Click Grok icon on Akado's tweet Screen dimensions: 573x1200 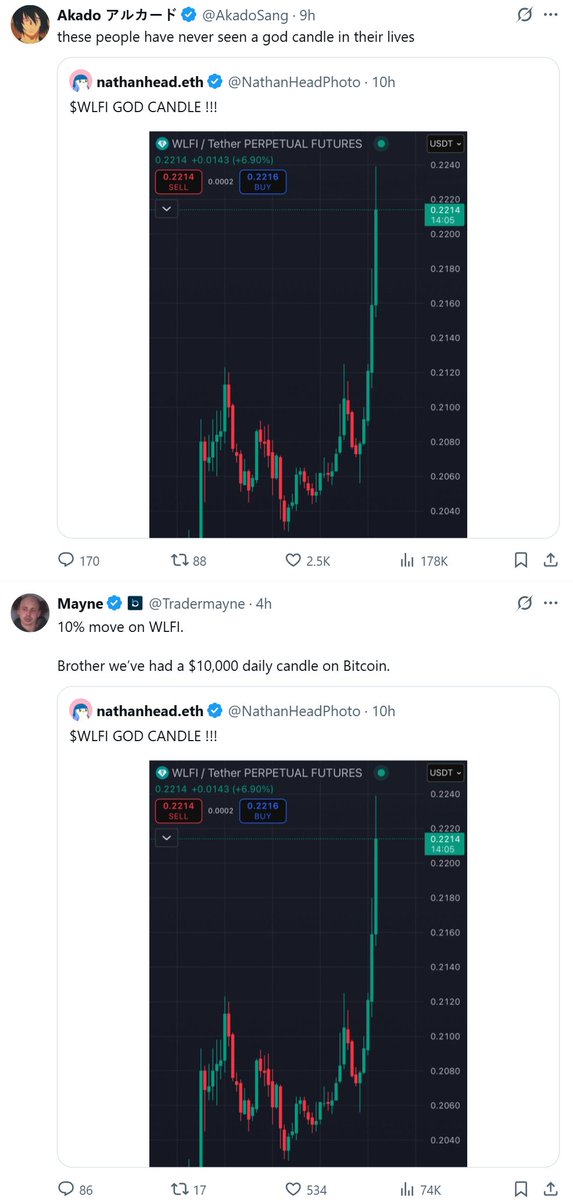pos(523,15)
